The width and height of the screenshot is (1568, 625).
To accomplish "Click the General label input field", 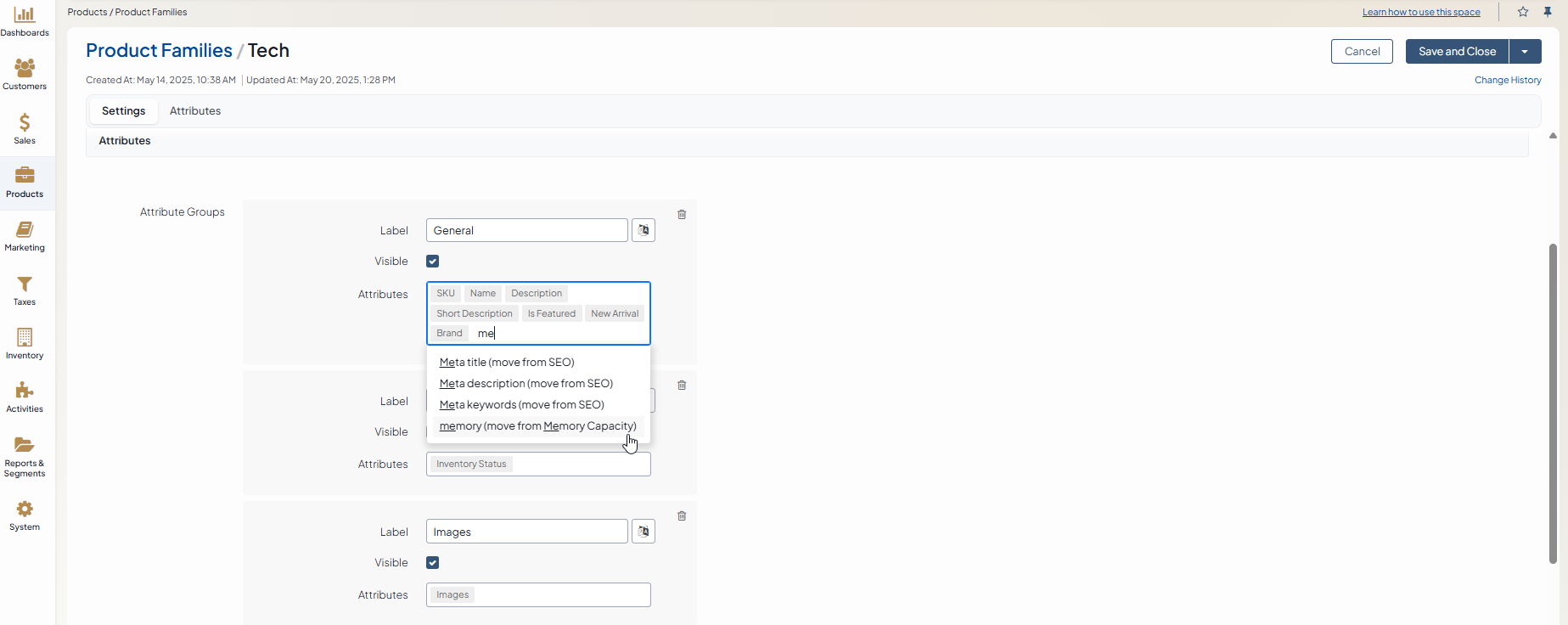I will tap(526, 231).
